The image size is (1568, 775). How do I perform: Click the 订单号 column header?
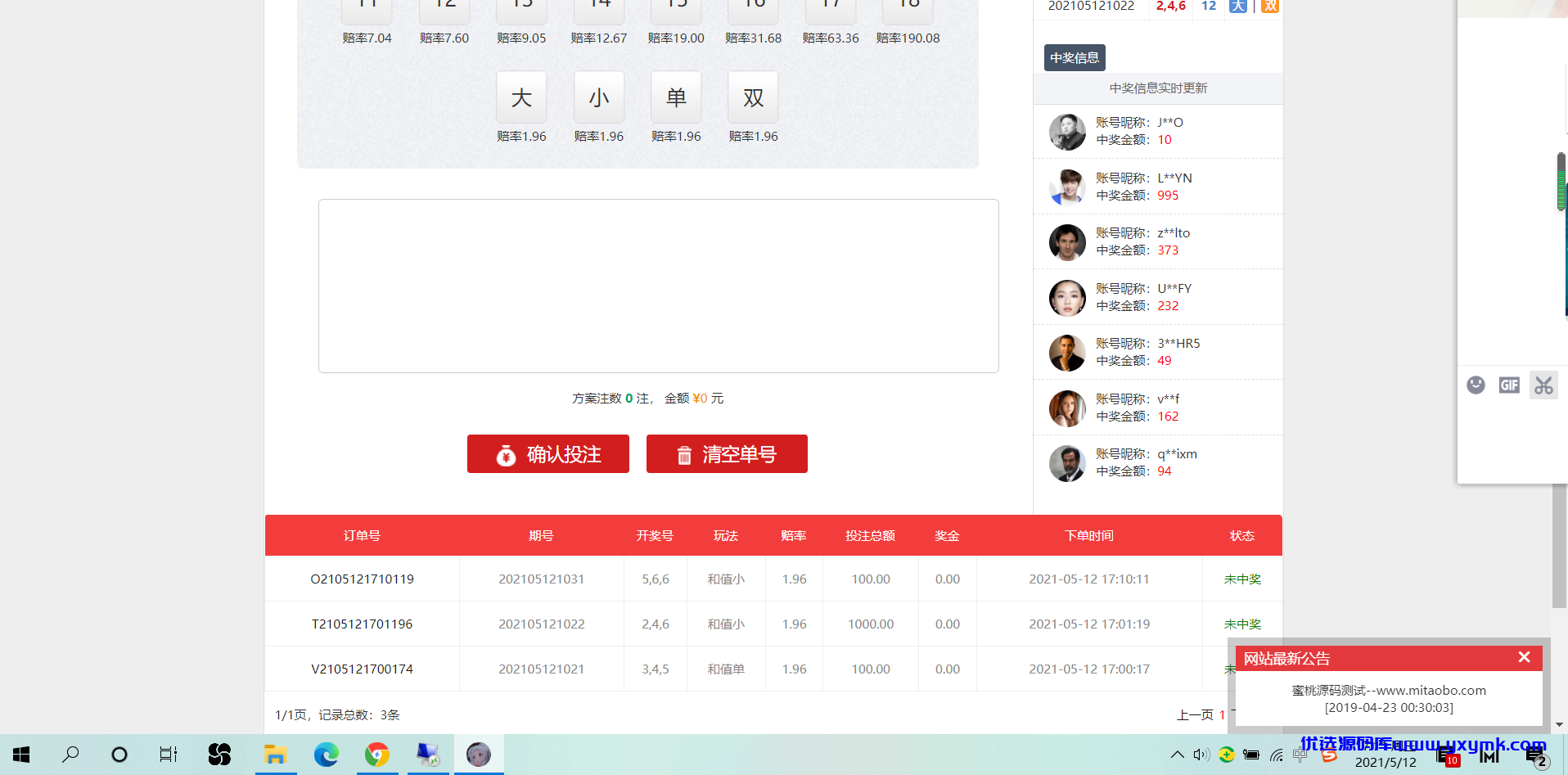coord(362,535)
